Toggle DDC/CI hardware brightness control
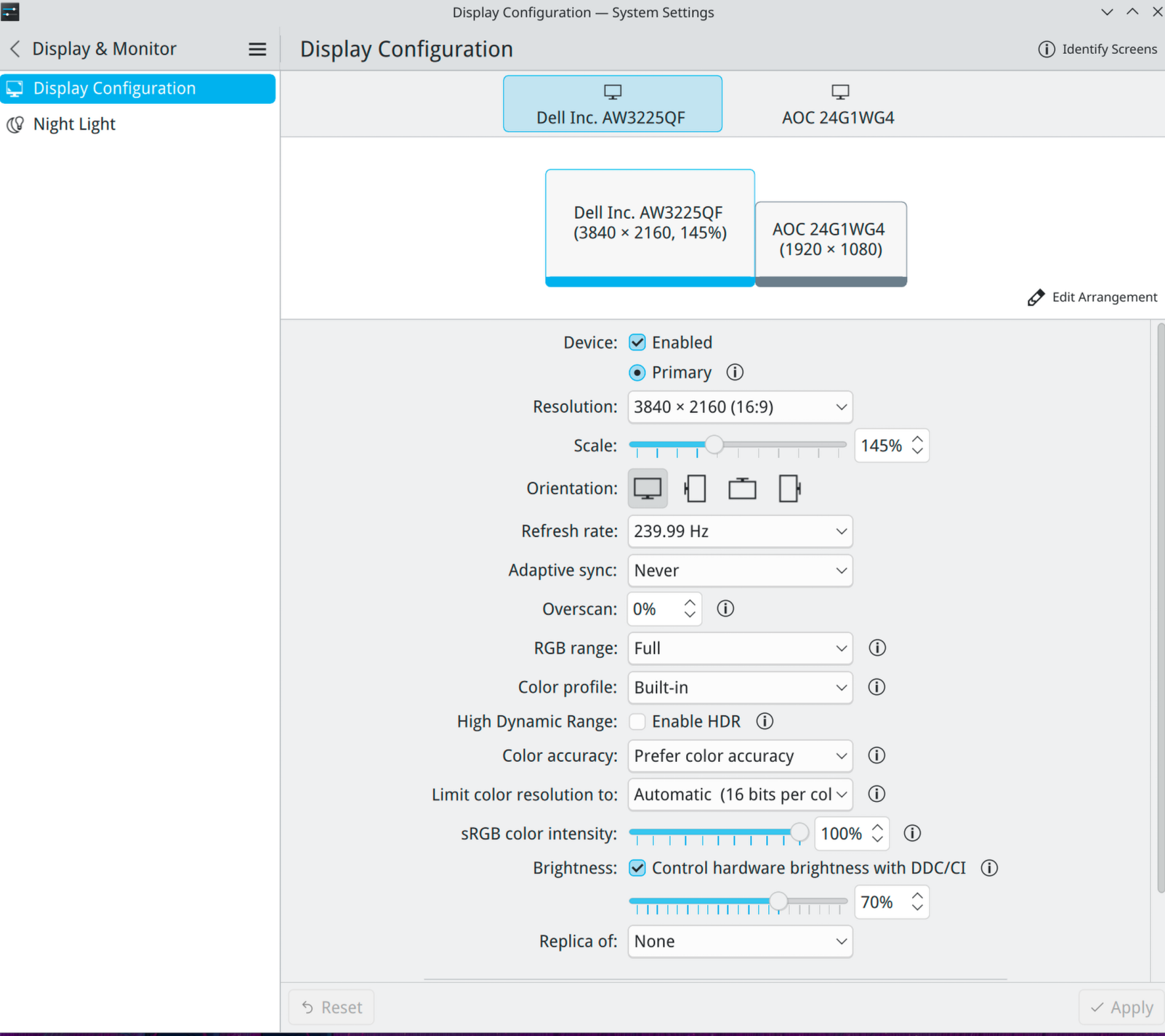 (x=637, y=868)
